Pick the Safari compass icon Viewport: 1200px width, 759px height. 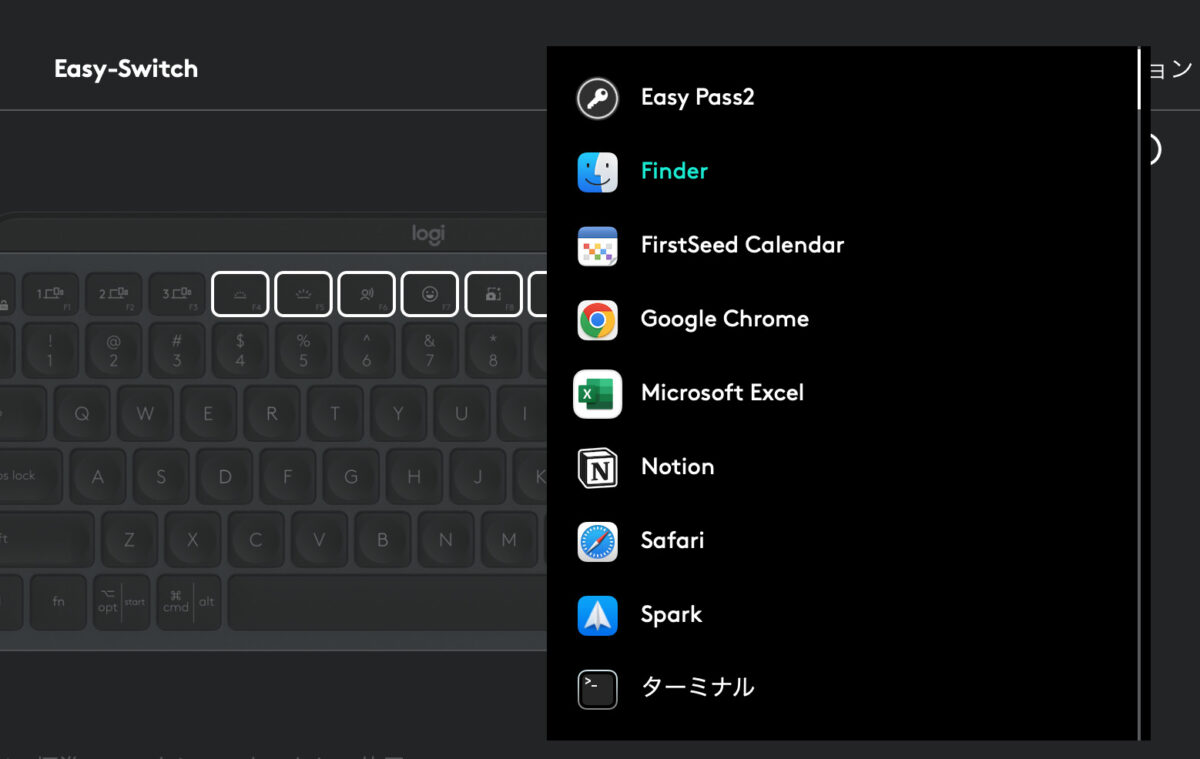pos(597,541)
